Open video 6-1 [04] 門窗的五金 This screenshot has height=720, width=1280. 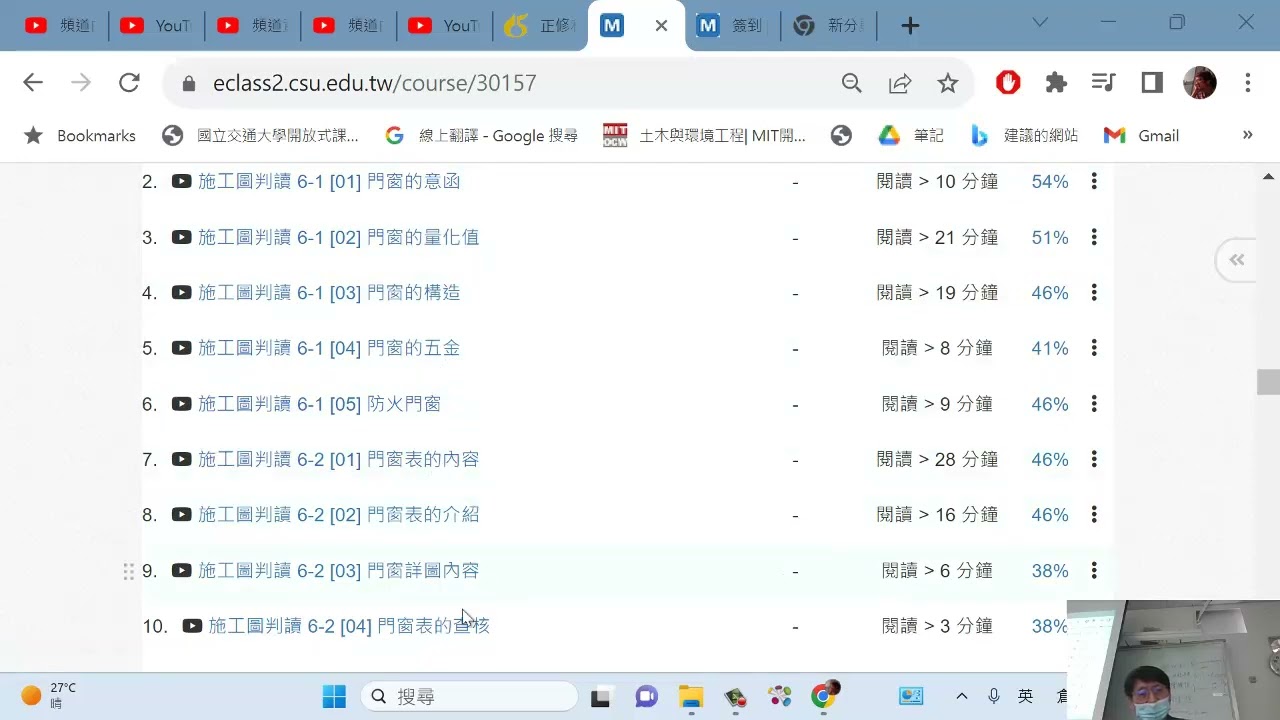(x=329, y=348)
